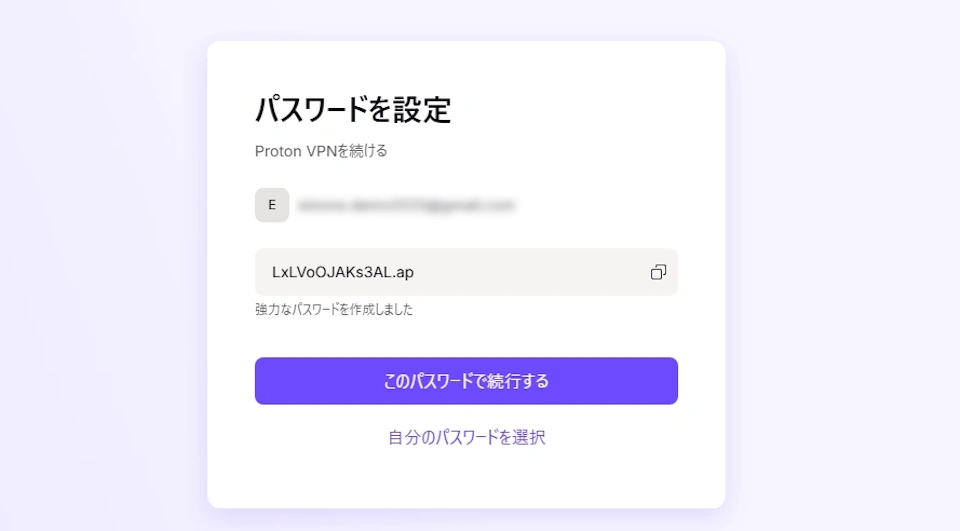Click the Proton VPNを続ける subtitle
Screen dimensions: 960x531
(321, 151)
